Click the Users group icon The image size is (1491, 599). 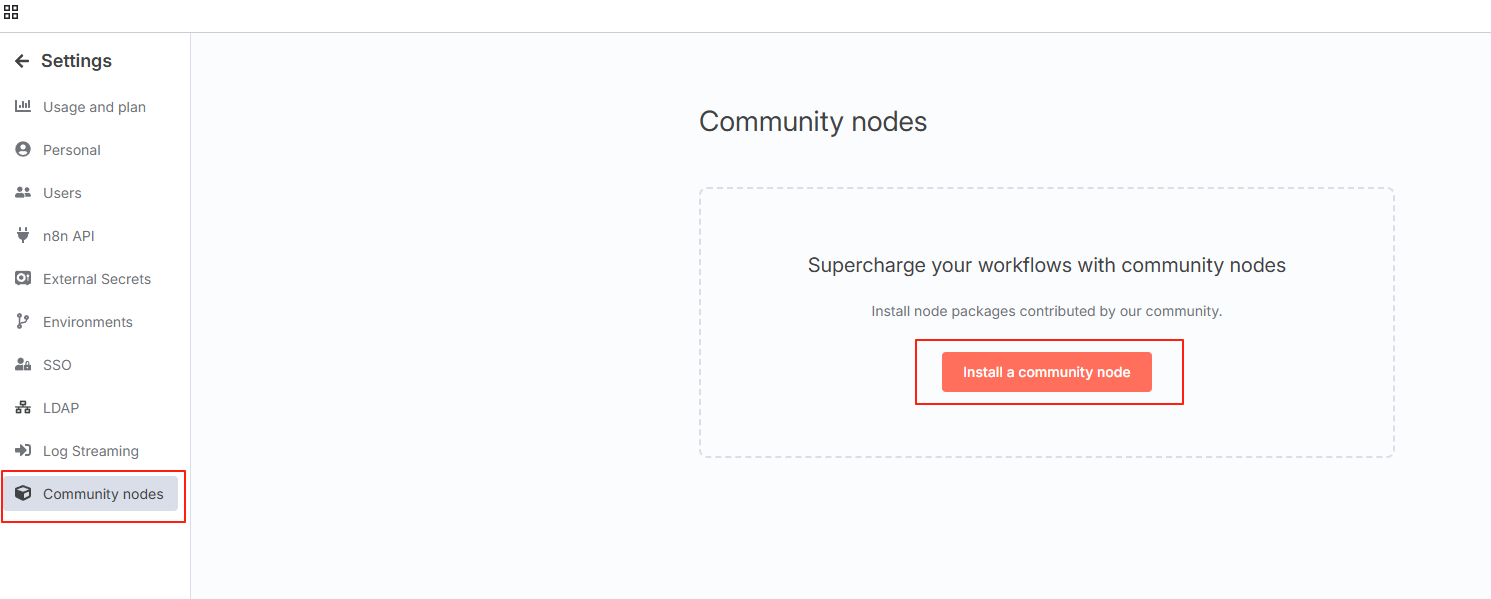point(23,192)
